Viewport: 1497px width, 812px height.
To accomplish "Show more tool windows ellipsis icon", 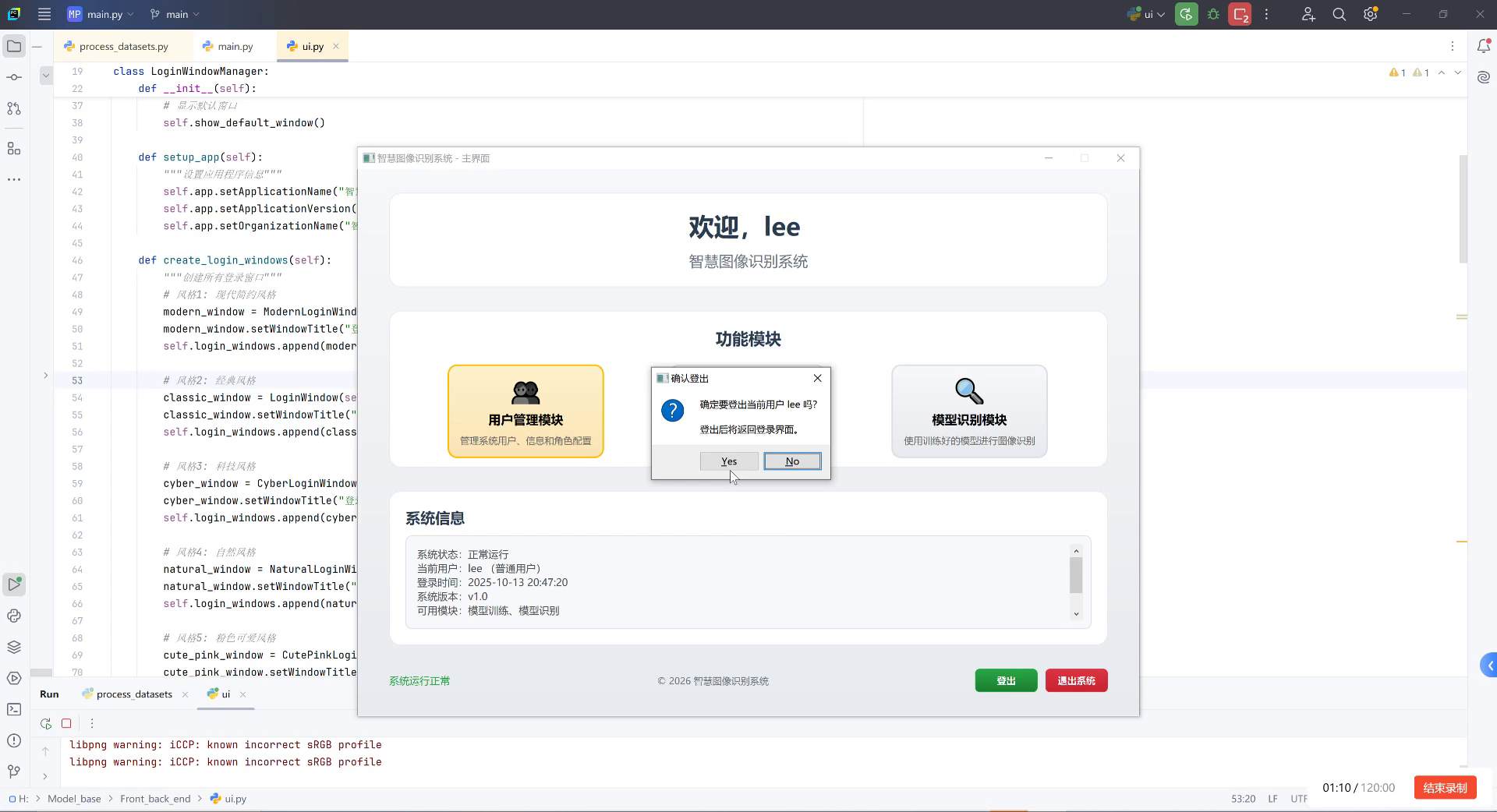I will pyautogui.click(x=14, y=179).
